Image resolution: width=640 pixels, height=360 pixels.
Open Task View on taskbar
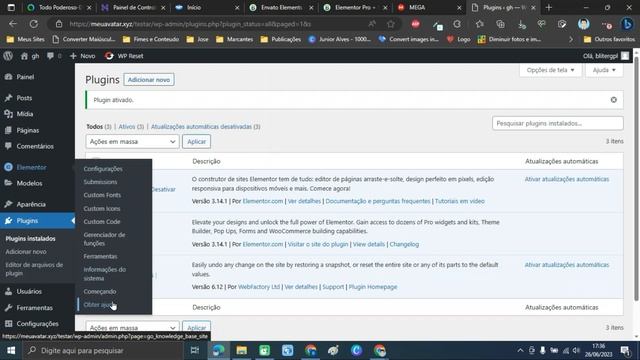[195, 351]
